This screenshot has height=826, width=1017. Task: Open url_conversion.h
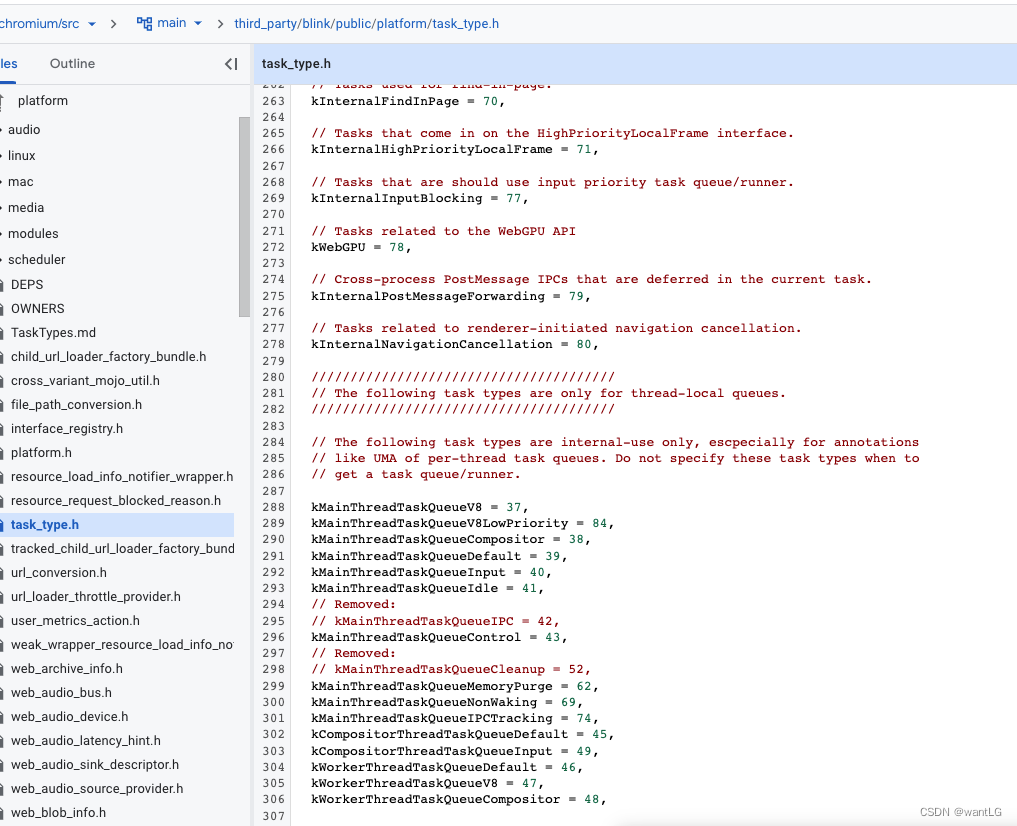coord(58,572)
